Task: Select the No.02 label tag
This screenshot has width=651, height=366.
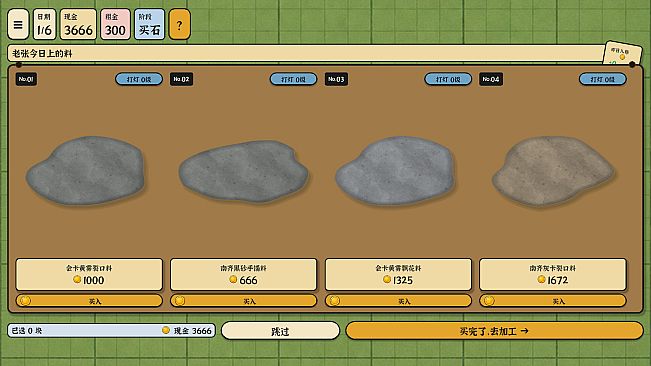Action: [181, 79]
